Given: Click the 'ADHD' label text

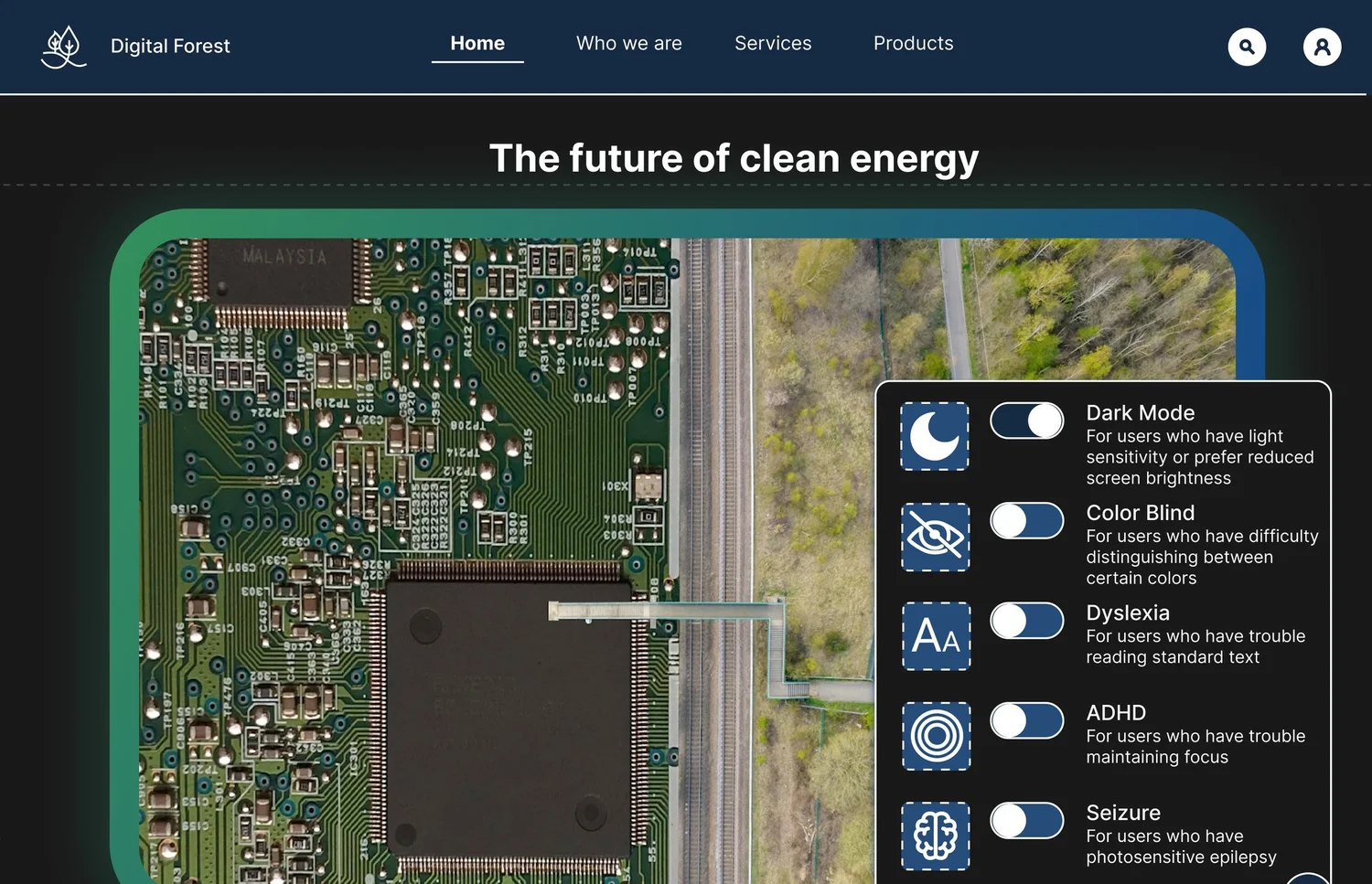Looking at the screenshot, I should click(x=1116, y=713).
